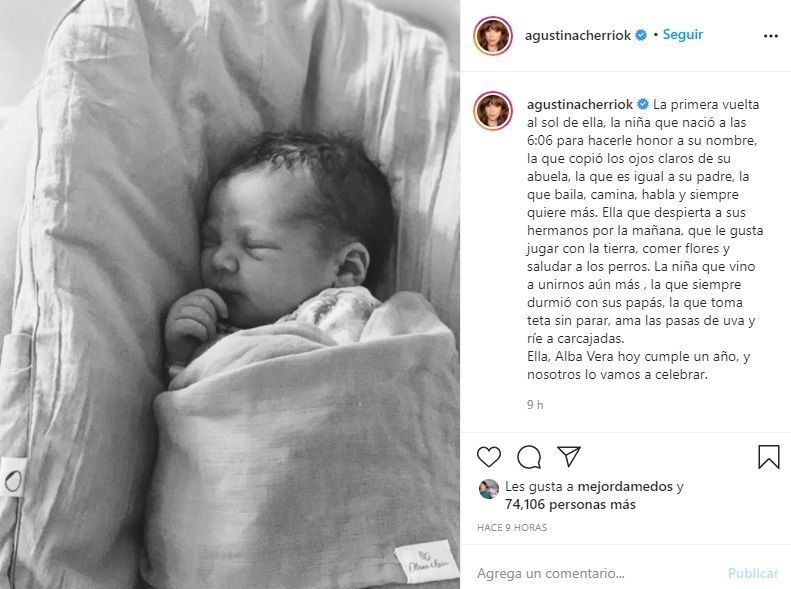Click the Seguir follow button

pos(683,35)
